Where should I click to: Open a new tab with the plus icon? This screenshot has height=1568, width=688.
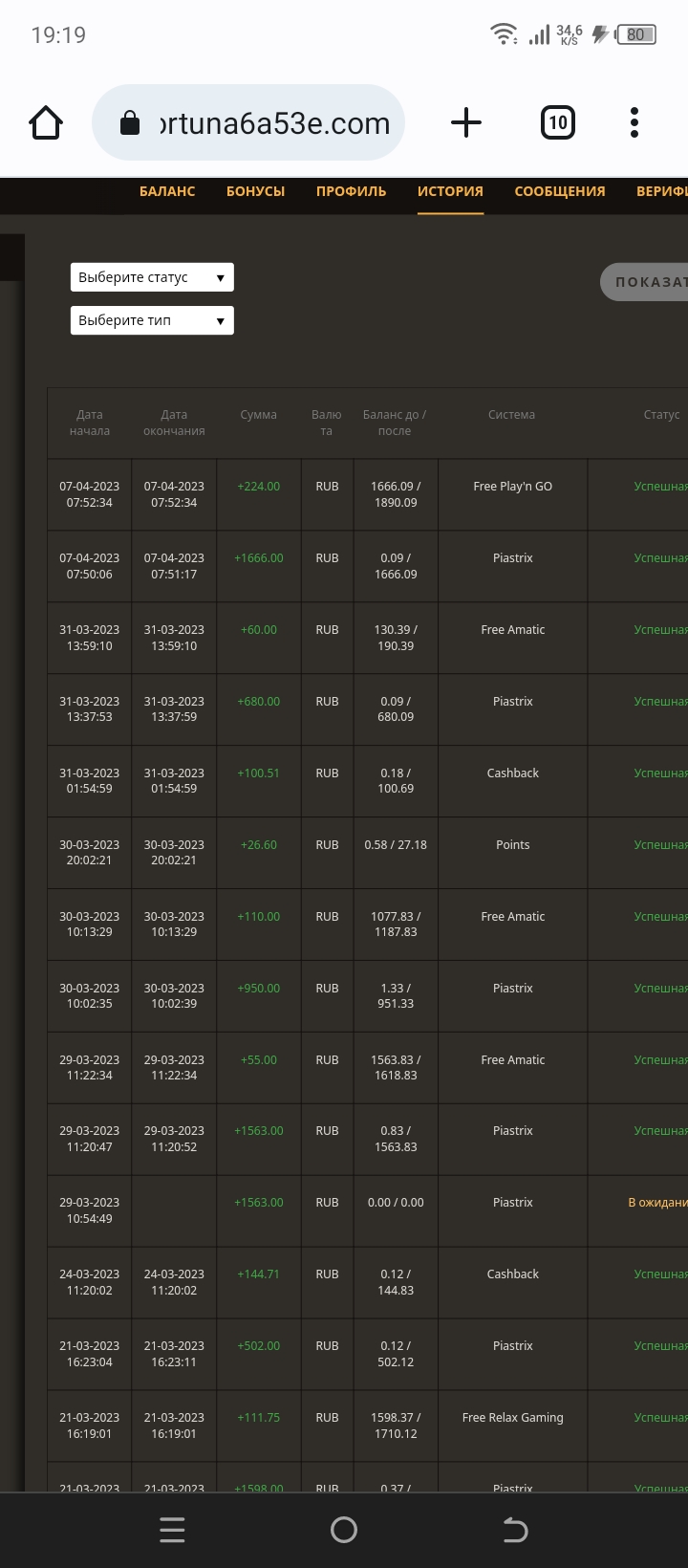pyautogui.click(x=465, y=123)
